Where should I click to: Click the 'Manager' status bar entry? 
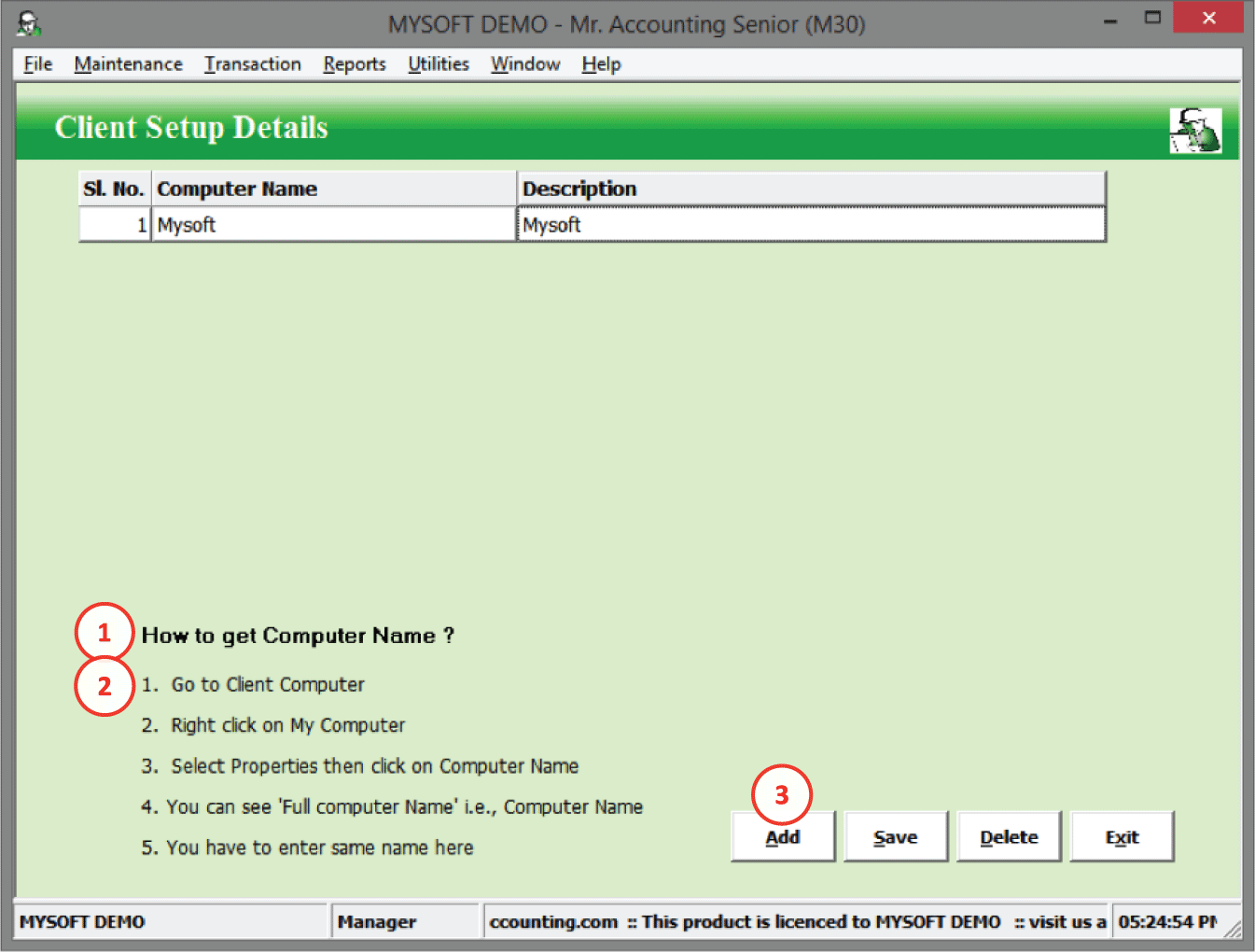tap(406, 922)
